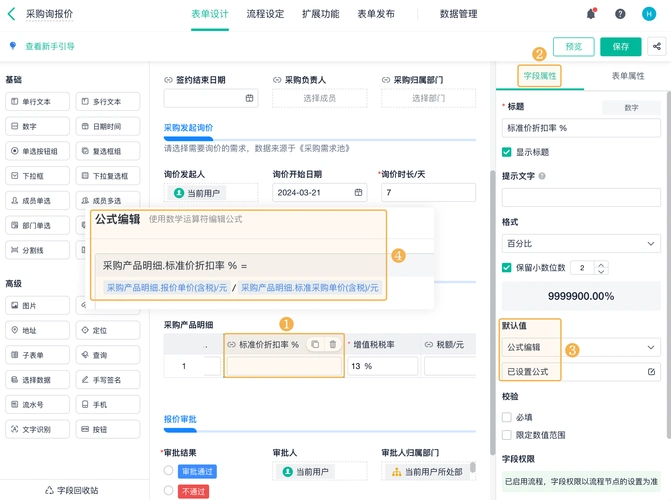Add 成员单选 component
This screenshot has height=500, width=671.
pyautogui.click(x=37, y=200)
